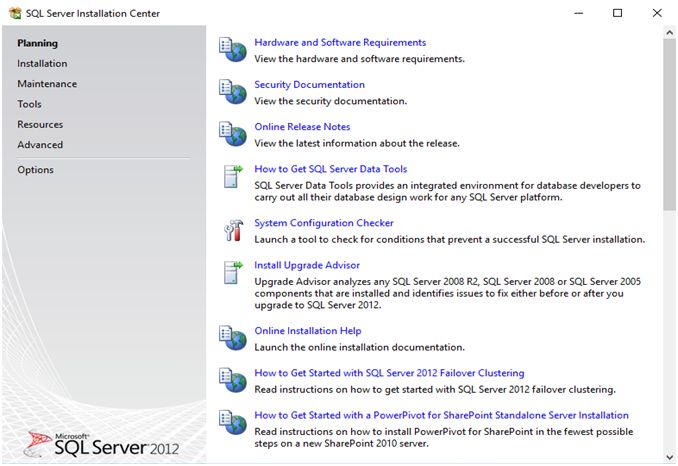
Task: Click 'Launch the online installation documentation.' text
Action: (359, 347)
